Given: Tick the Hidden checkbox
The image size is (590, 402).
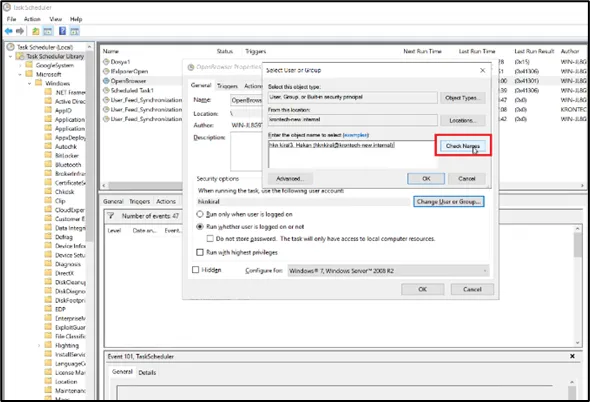Looking at the screenshot, I should (x=195, y=270).
